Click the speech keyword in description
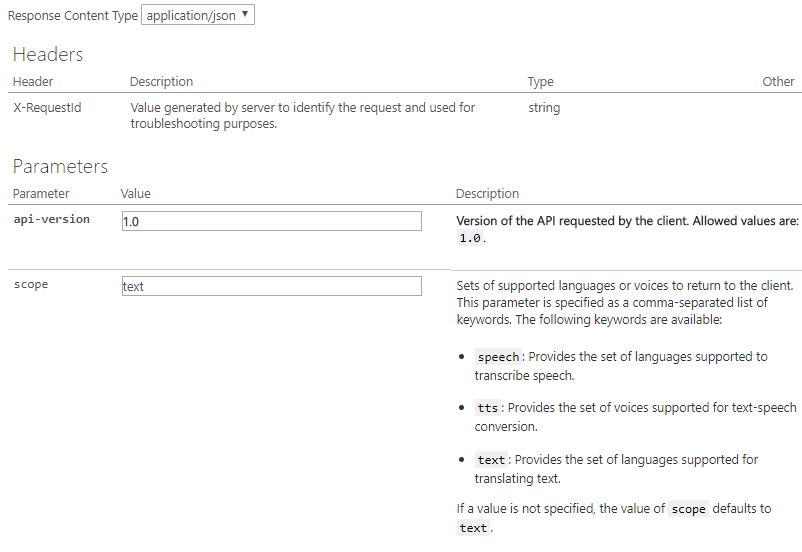Image resolution: width=802 pixels, height=552 pixels. tap(498, 357)
